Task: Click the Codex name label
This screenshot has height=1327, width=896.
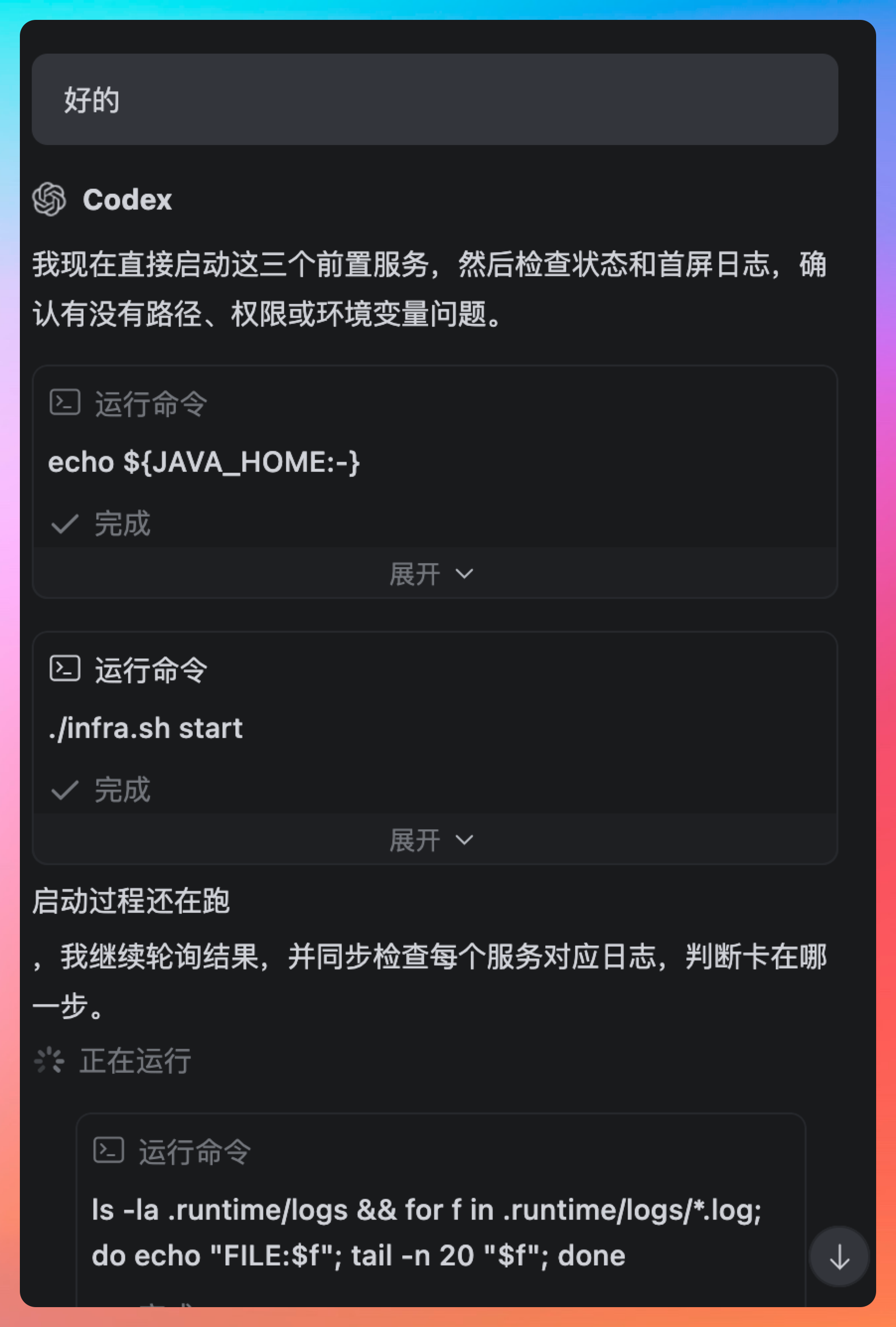Action: coord(127,200)
